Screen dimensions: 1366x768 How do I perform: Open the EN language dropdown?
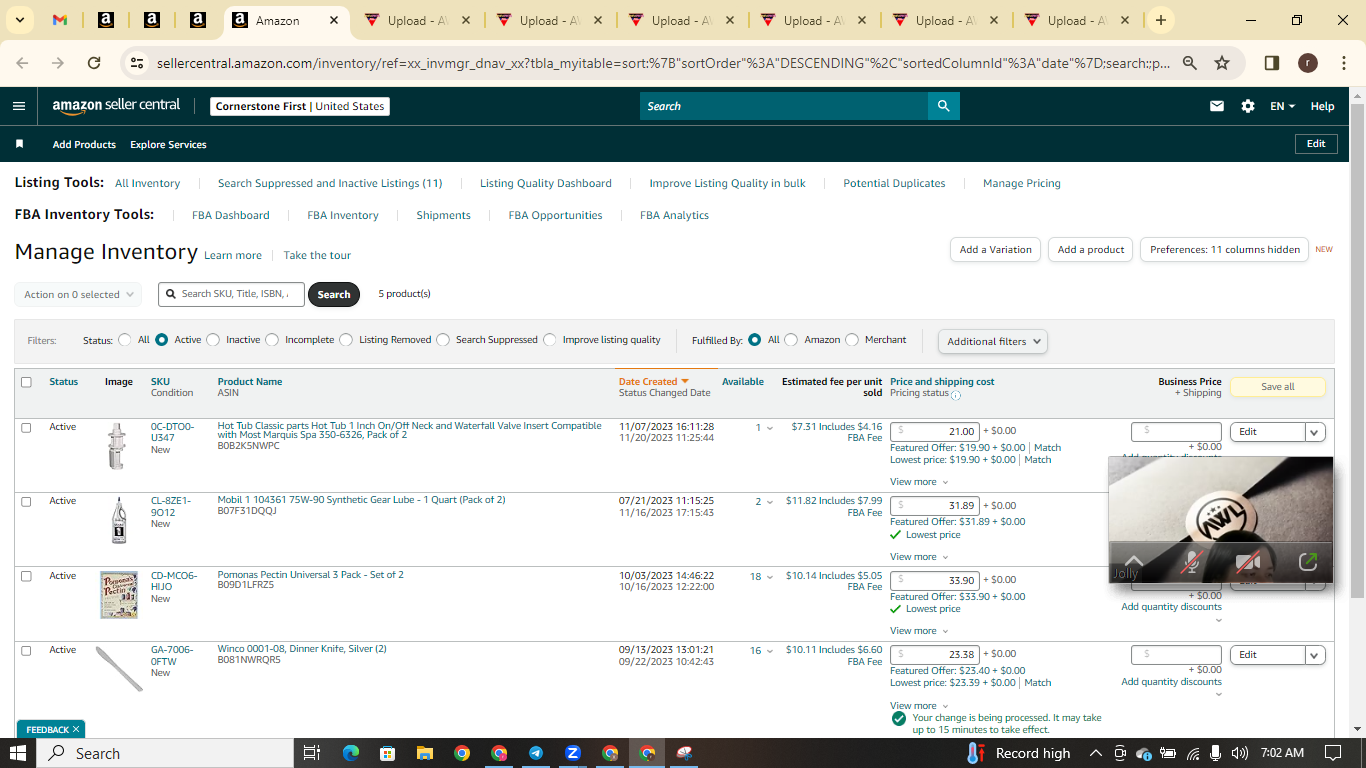coord(1282,106)
